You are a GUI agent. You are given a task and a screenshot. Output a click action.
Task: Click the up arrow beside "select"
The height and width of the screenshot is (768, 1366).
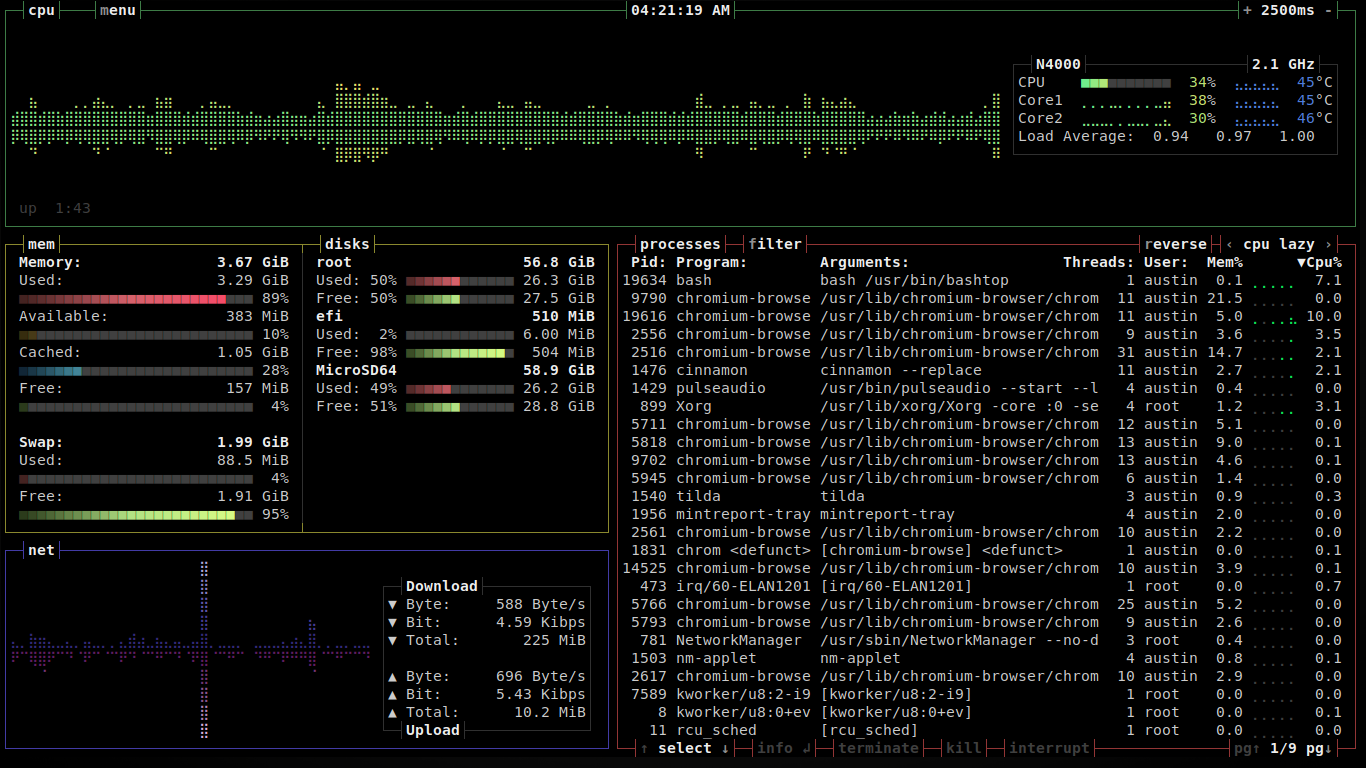click(645, 748)
